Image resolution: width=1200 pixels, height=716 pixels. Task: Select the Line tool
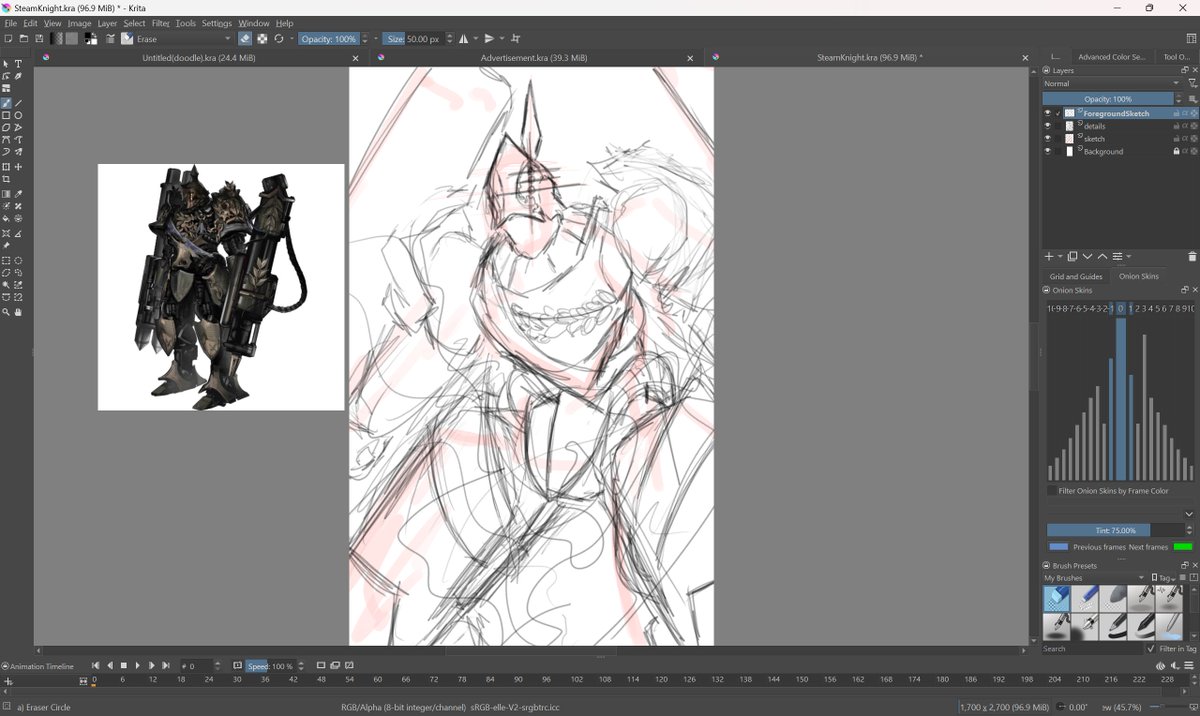[x=18, y=103]
